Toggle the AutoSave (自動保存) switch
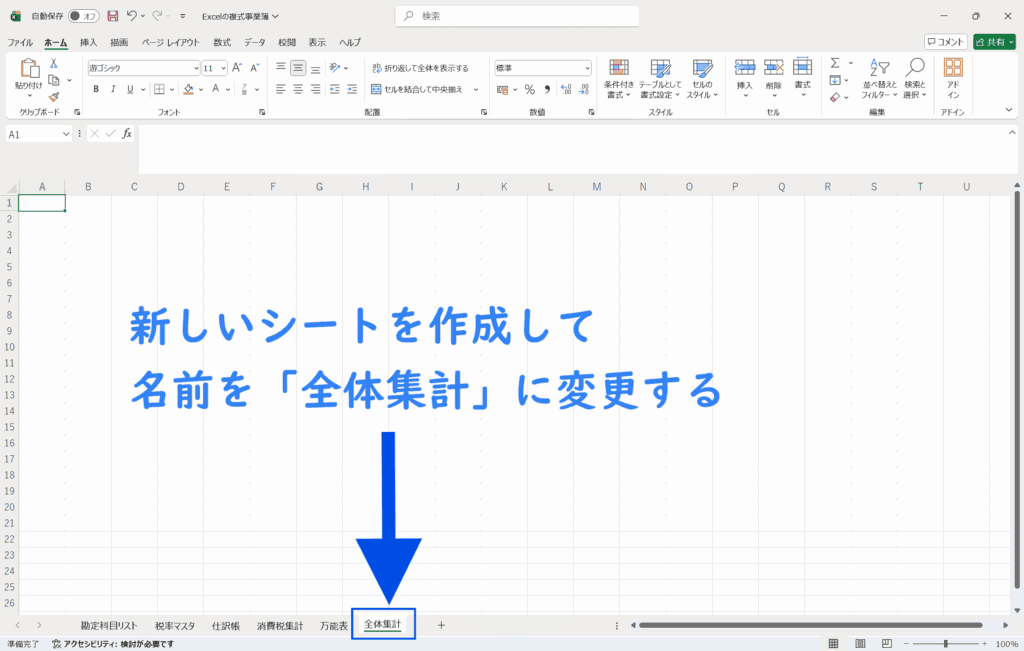 tap(84, 16)
